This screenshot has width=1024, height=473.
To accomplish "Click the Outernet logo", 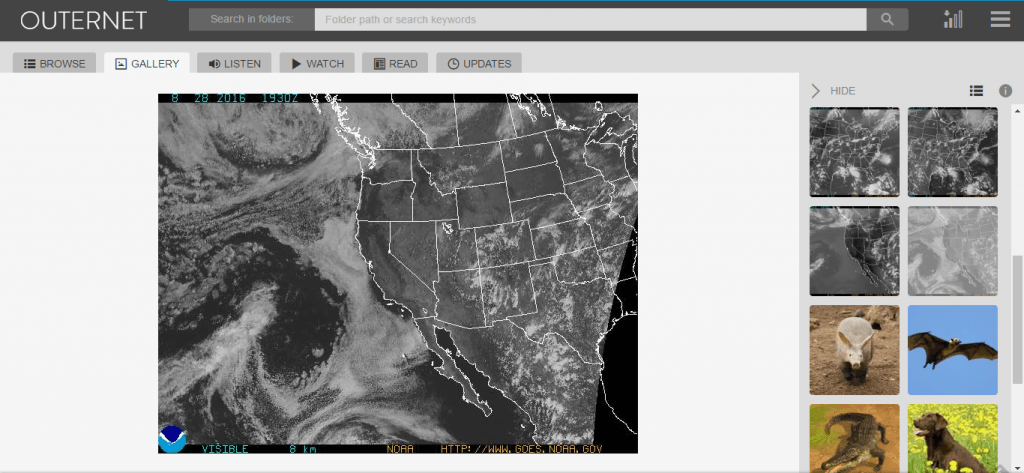I will coord(84,20).
